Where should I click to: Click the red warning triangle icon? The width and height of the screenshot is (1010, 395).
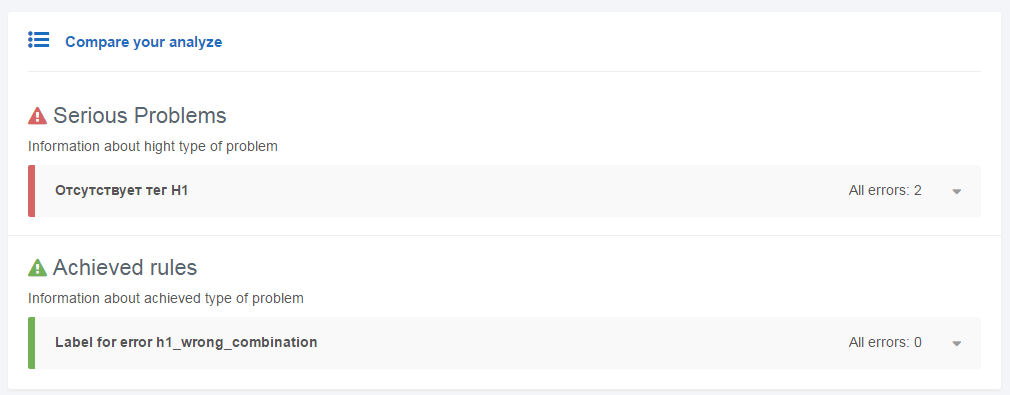(x=37, y=116)
